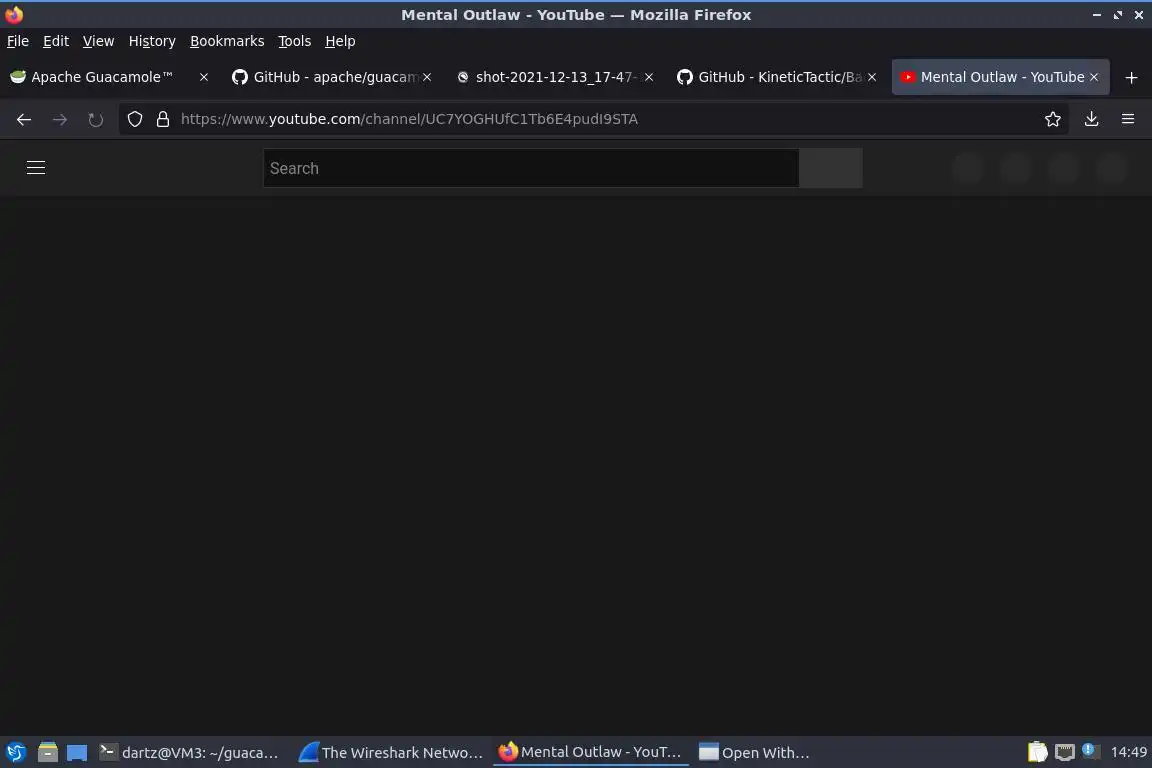
Task: Minimize the Firefox window
Action: [x=1097, y=15]
